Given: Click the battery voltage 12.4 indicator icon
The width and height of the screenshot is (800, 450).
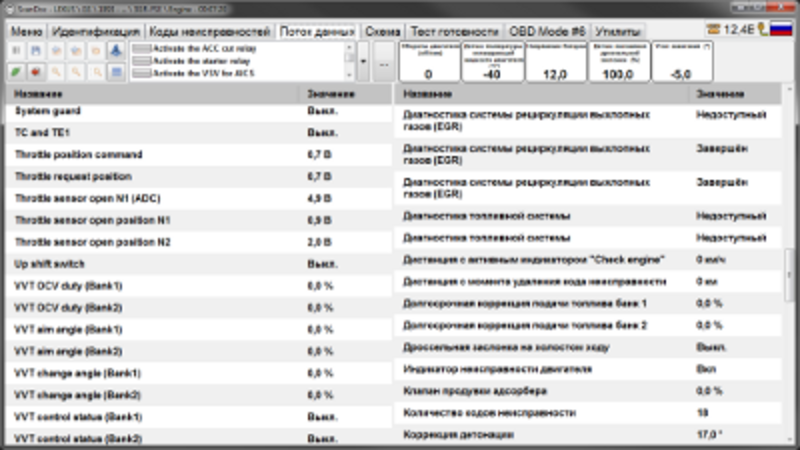Looking at the screenshot, I should [x=744, y=30].
